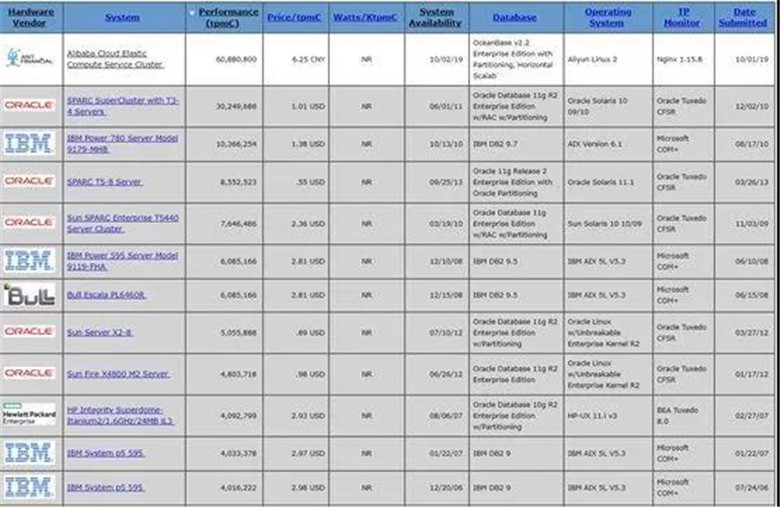Click the Hewlett Packard Enterprise logo
This screenshot has width=780, height=507.
tap(30, 414)
